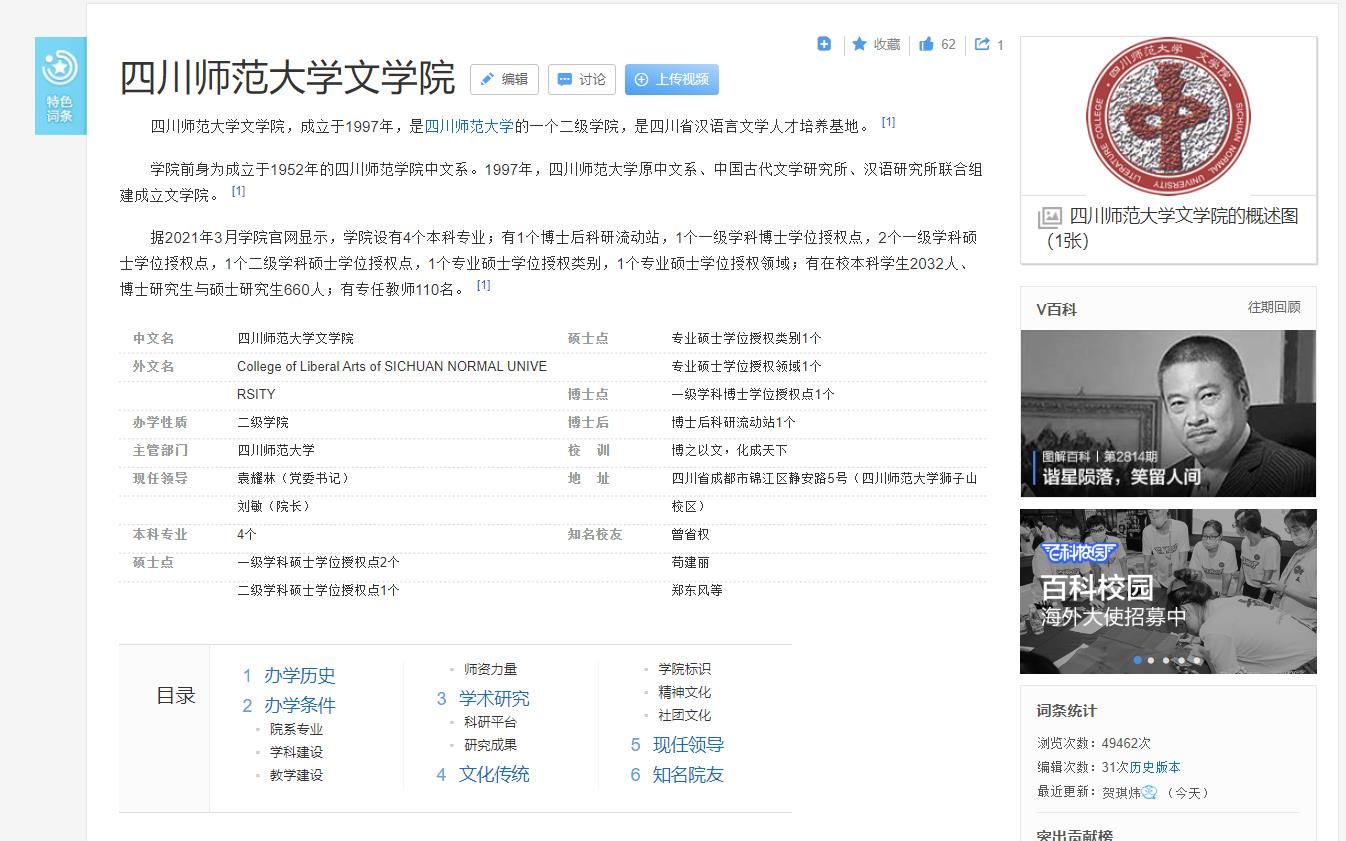Viewport: 1346px width, 841px height.
Task: Click the 特色词条 badge icon
Action: (60, 86)
